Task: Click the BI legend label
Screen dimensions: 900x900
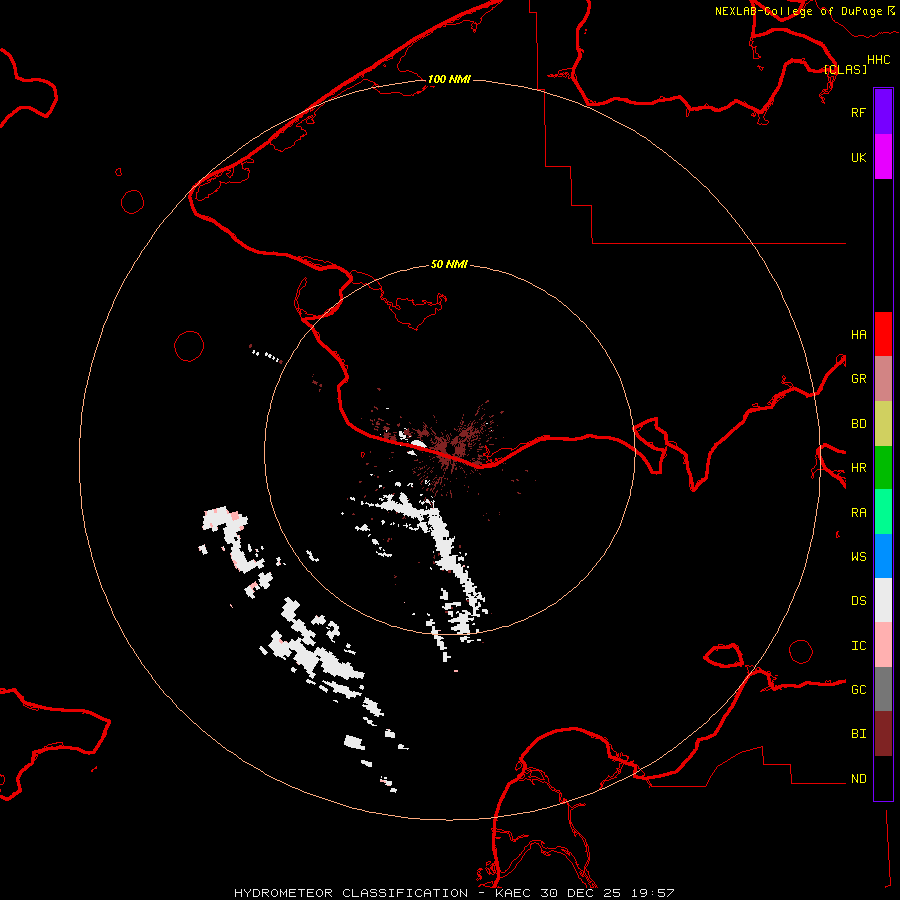Action: [858, 734]
